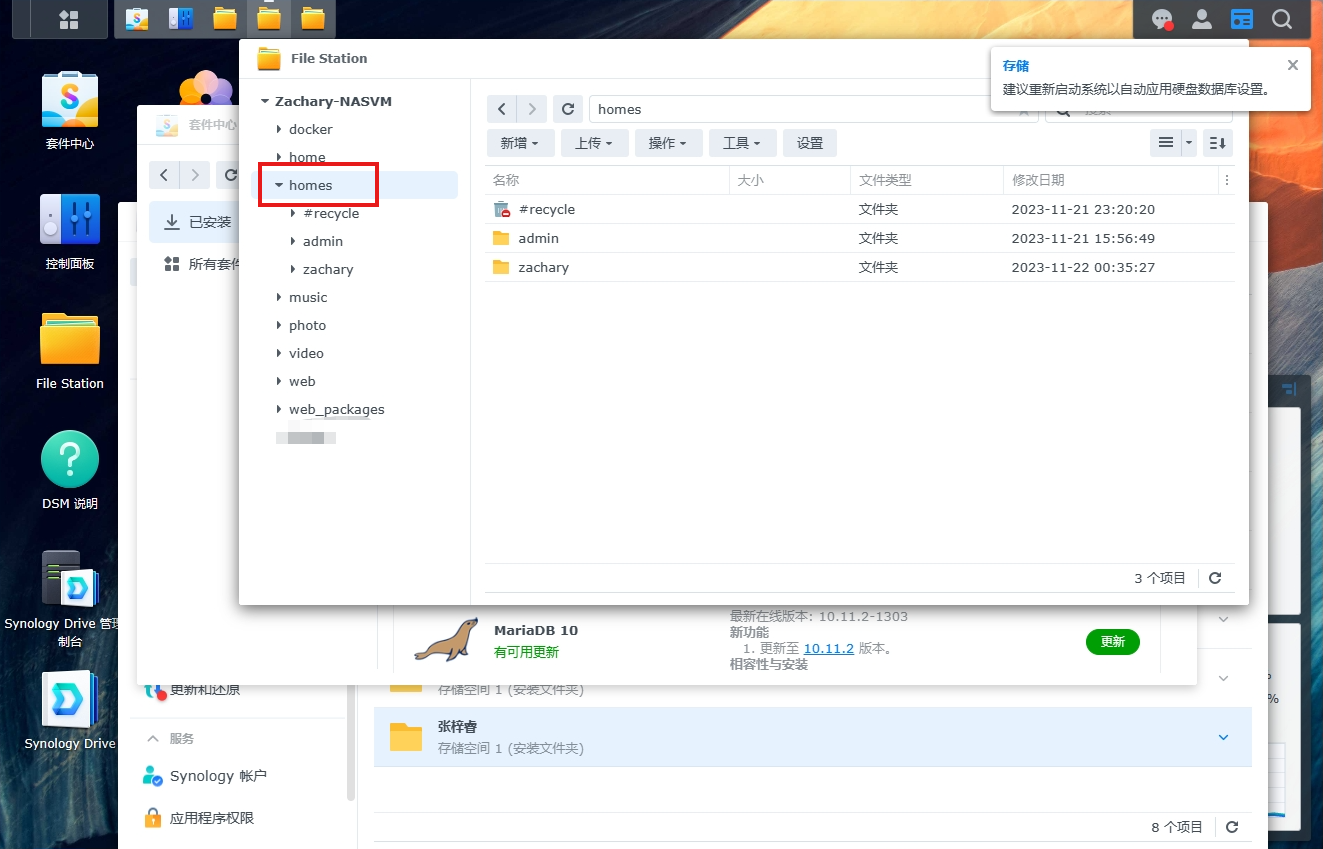
Task: Open the file list column options menu
Action: tap(1227, 180)
